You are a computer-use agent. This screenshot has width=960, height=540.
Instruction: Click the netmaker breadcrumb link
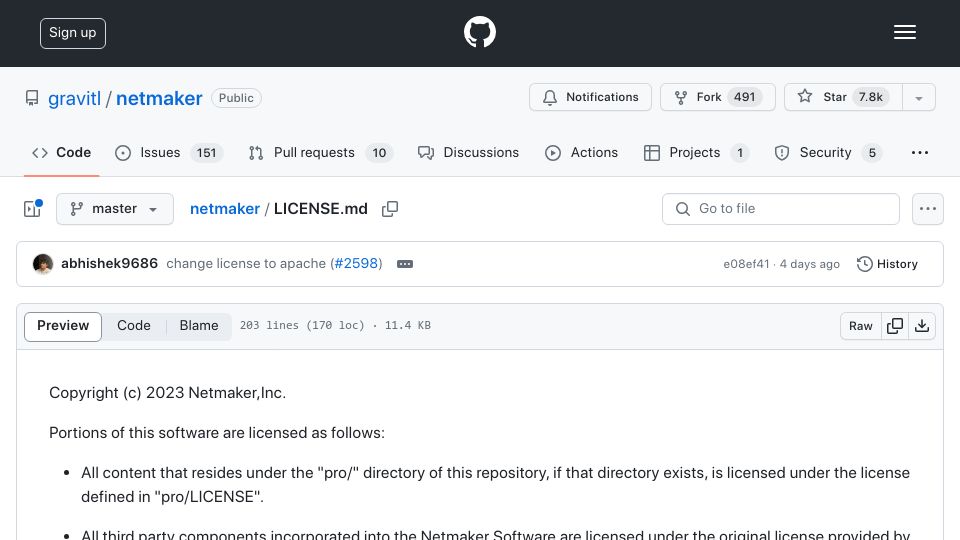click(225, 209)
